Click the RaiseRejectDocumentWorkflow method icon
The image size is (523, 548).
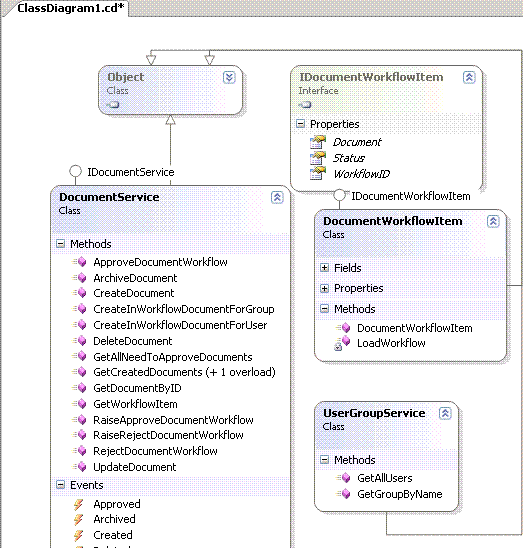(79, 435)
